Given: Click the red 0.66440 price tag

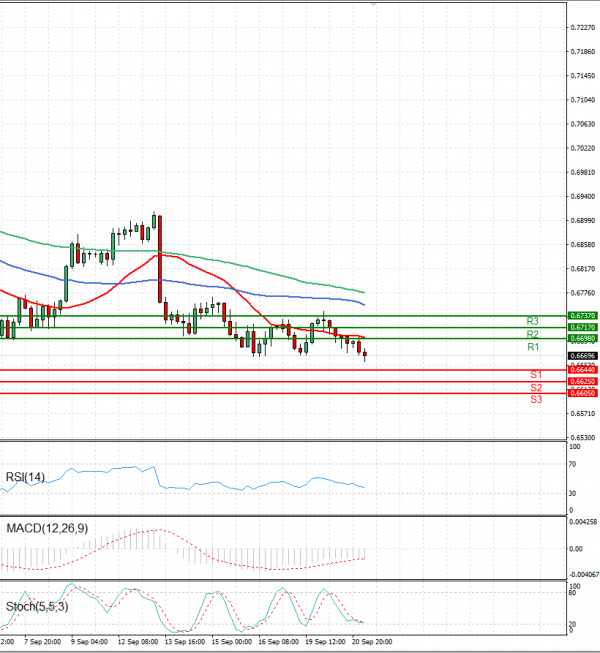Looking at the screenshot, I should pyautogui.click(x=582, y=370).
